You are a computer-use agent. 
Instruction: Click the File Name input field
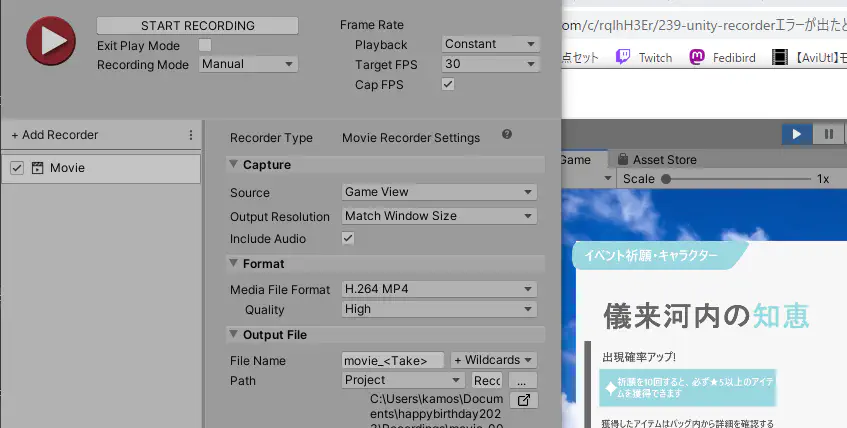(394, 360)
